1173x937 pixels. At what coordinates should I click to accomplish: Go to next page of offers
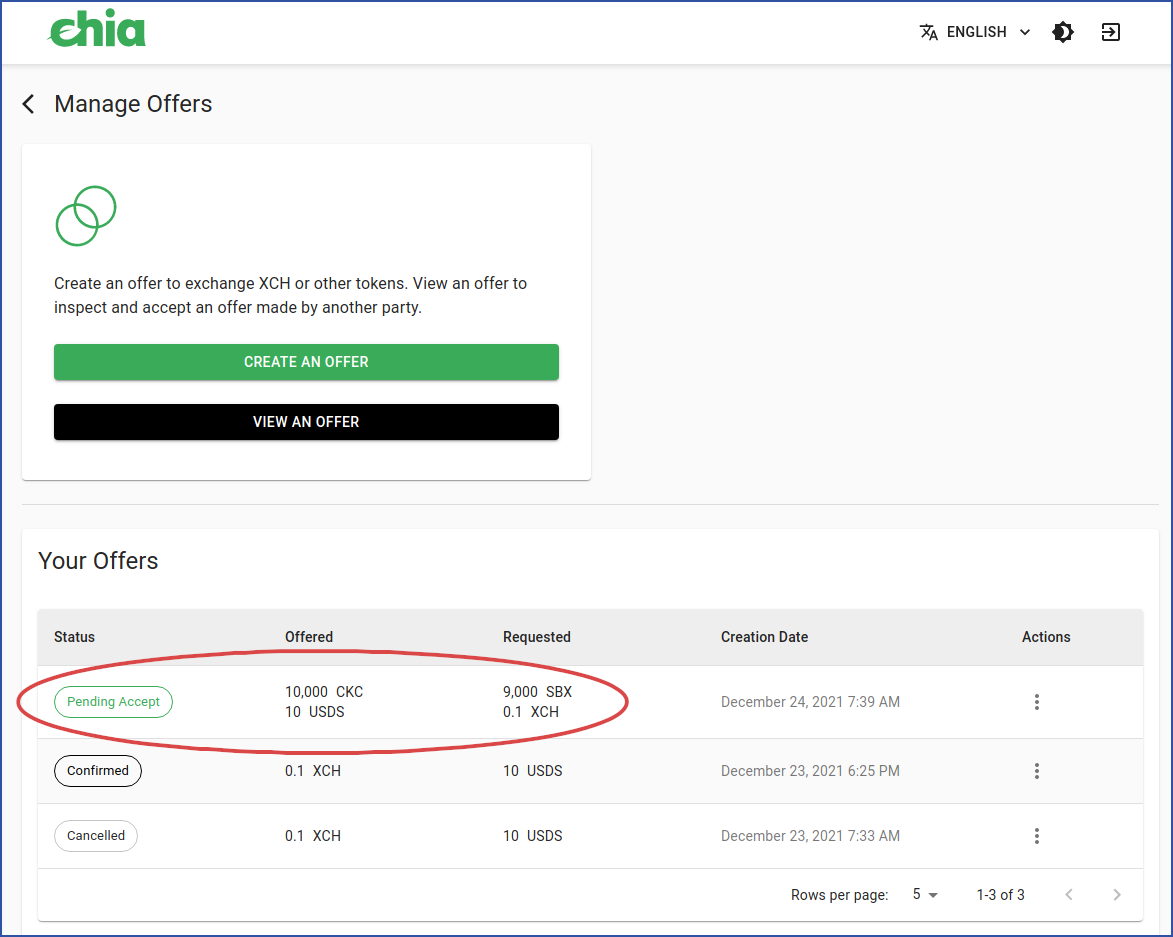click(x=1117, y=894)
